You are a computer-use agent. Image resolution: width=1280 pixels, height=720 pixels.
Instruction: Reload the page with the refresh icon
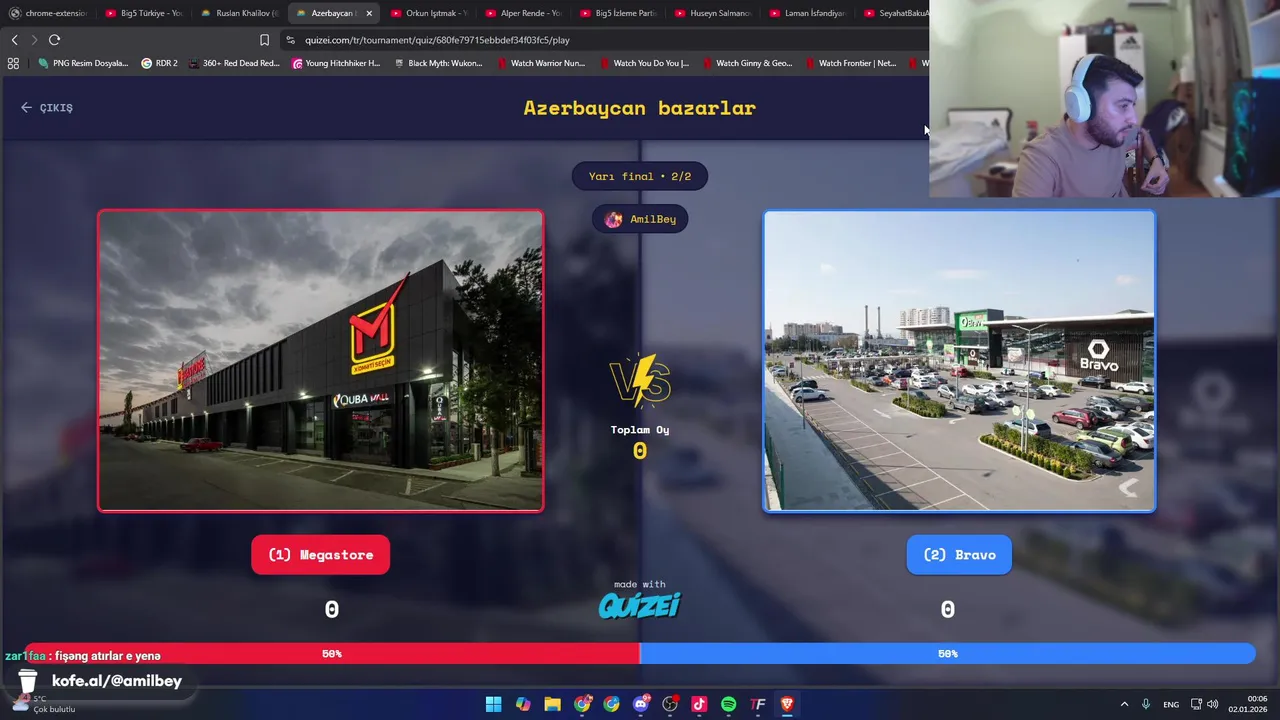click(54, 40)
